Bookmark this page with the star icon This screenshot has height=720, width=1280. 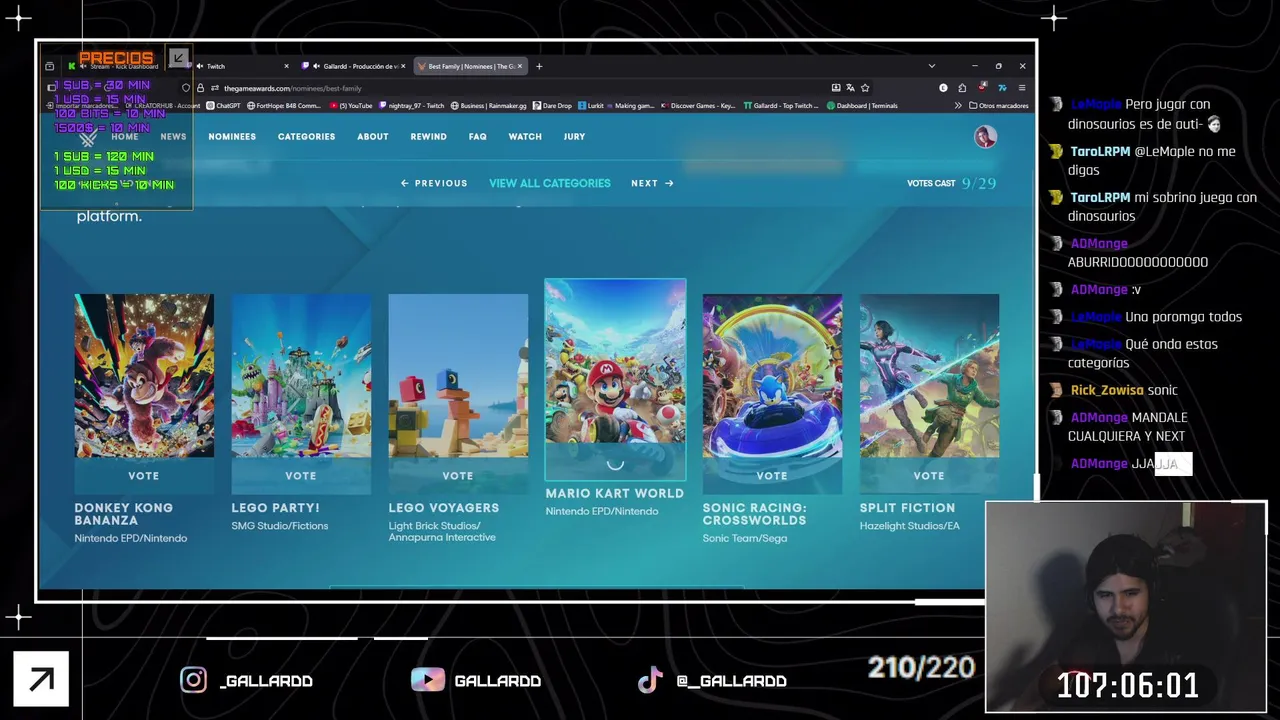pos(865,88)
